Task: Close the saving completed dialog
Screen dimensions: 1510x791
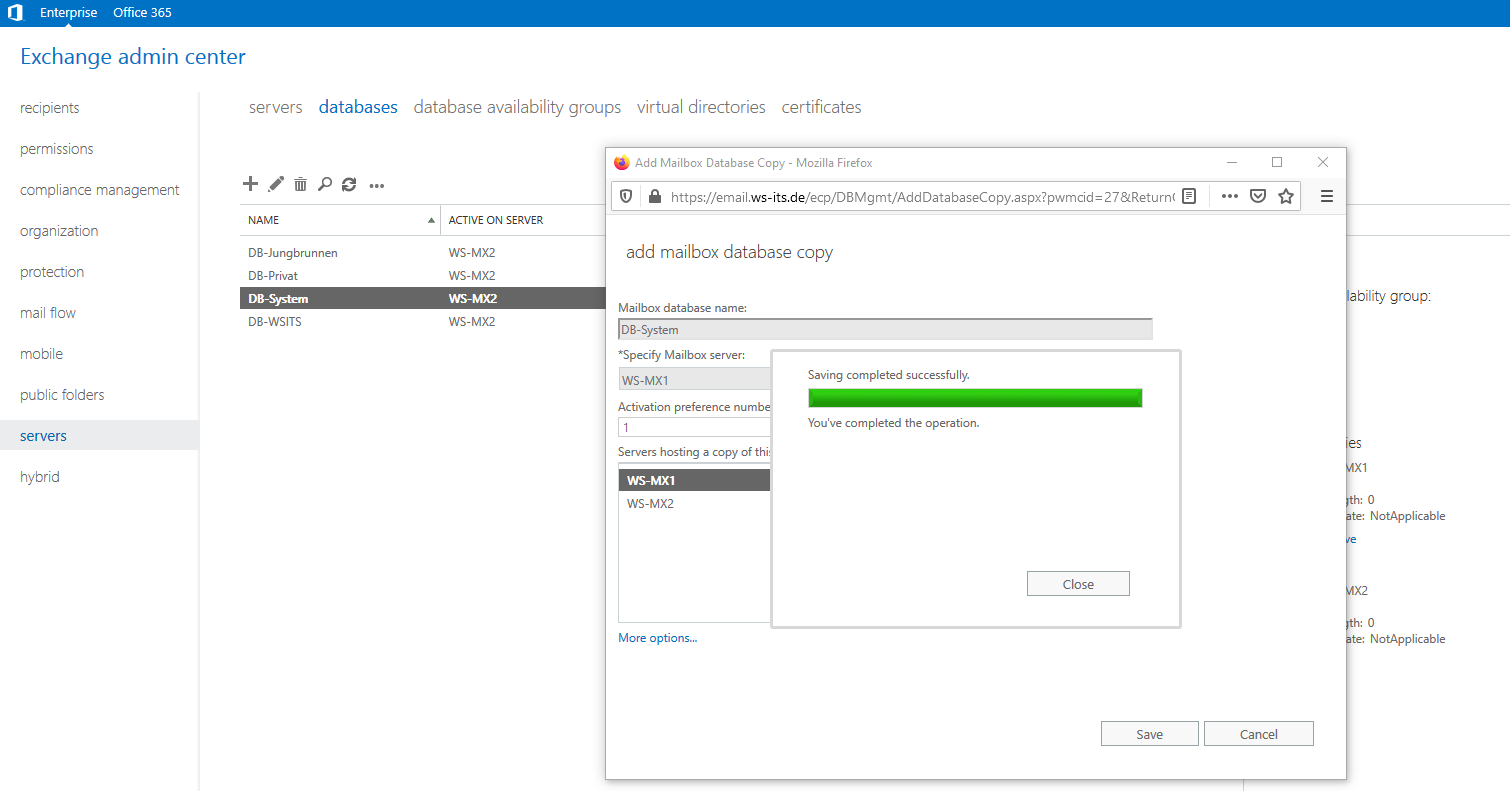Action: coord(1078,584)
